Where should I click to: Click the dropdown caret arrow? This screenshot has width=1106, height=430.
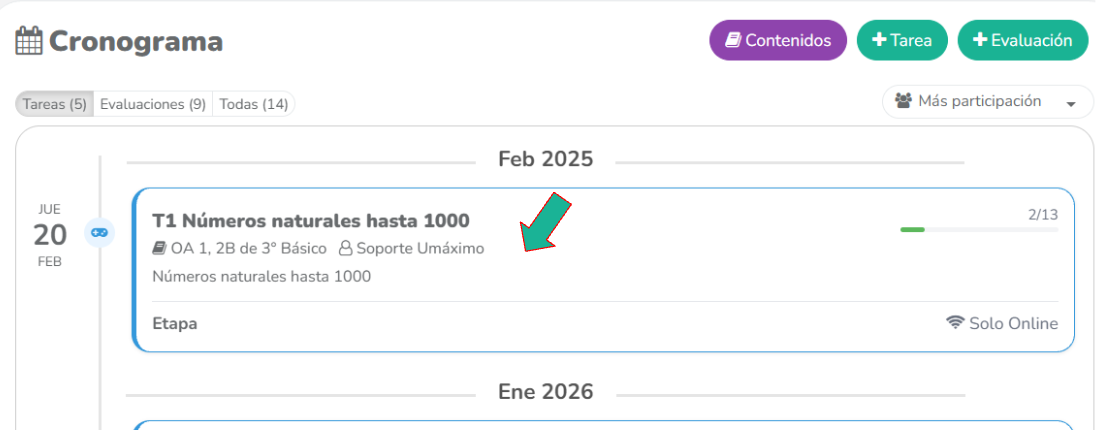[x=1072, y=104]
